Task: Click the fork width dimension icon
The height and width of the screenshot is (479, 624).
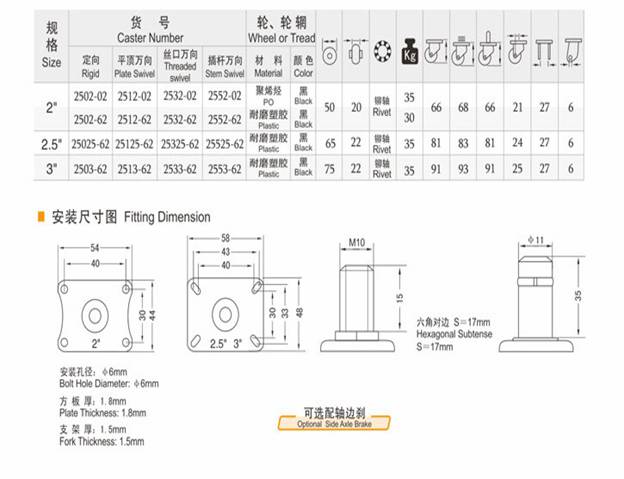Action: tap(544, 49)
